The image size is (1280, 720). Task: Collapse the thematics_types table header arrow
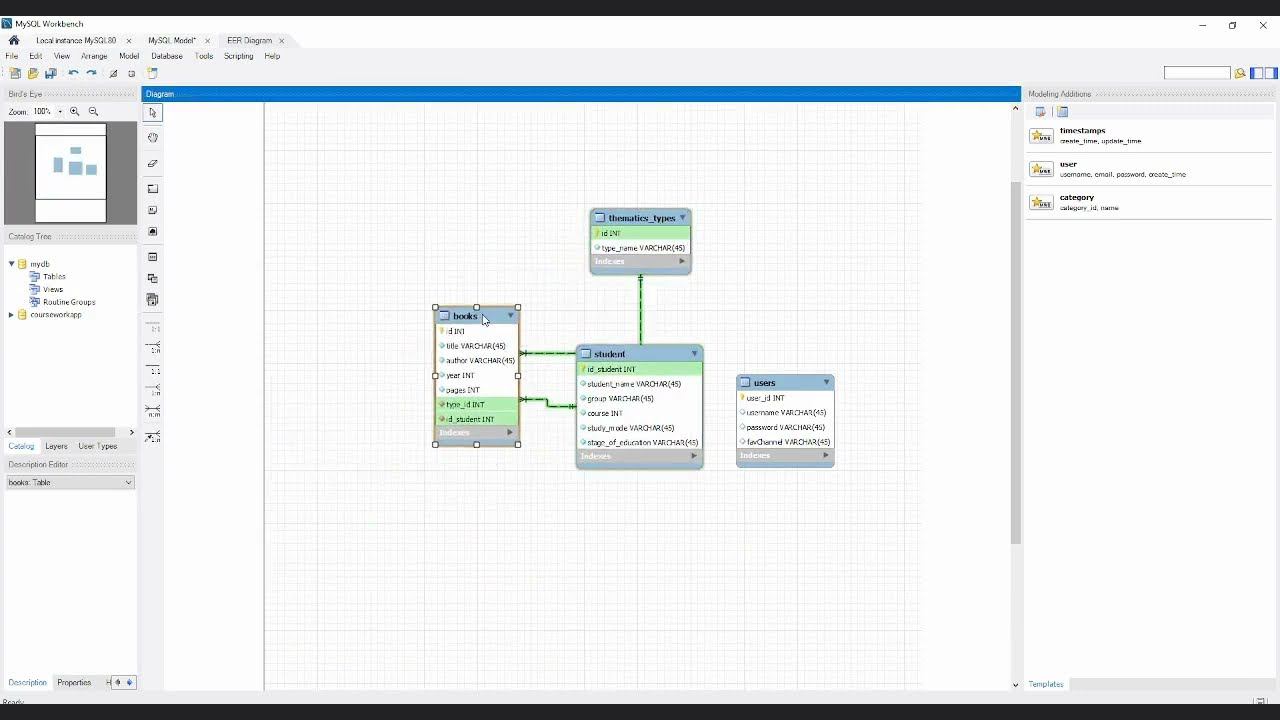click(683, 218)
